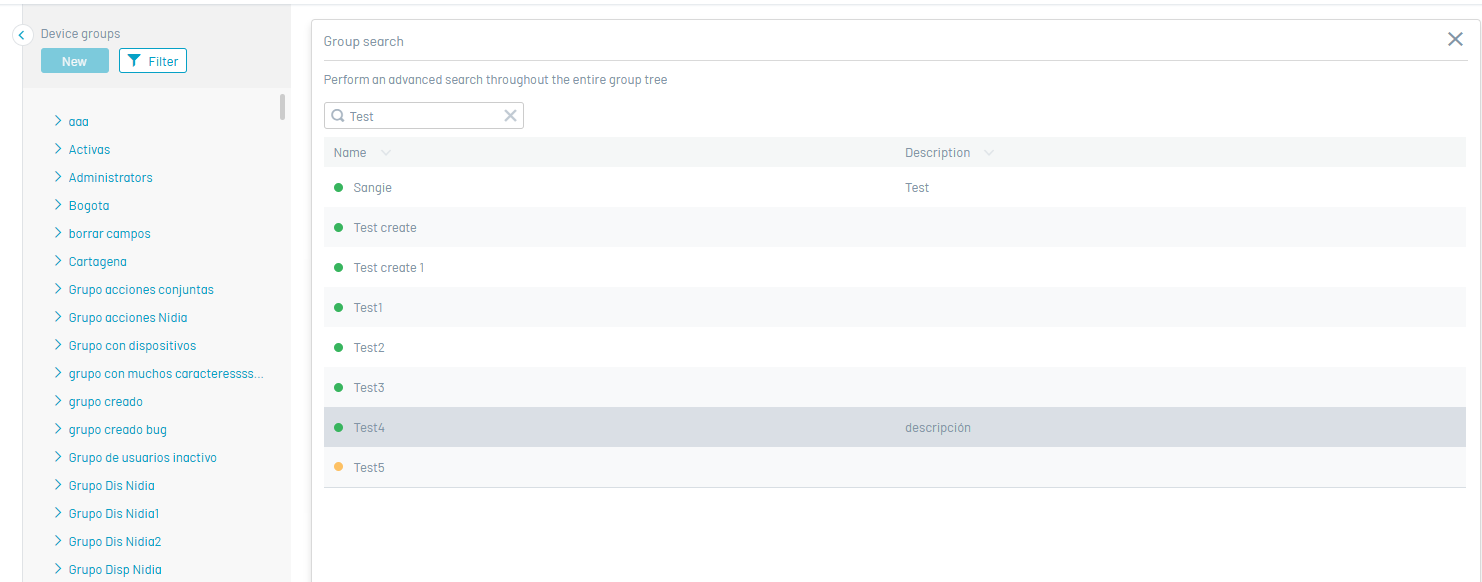Close the Group search panel
Image resolution: width=1482 pixels, height=582 pixels.
pos(1455,39)
